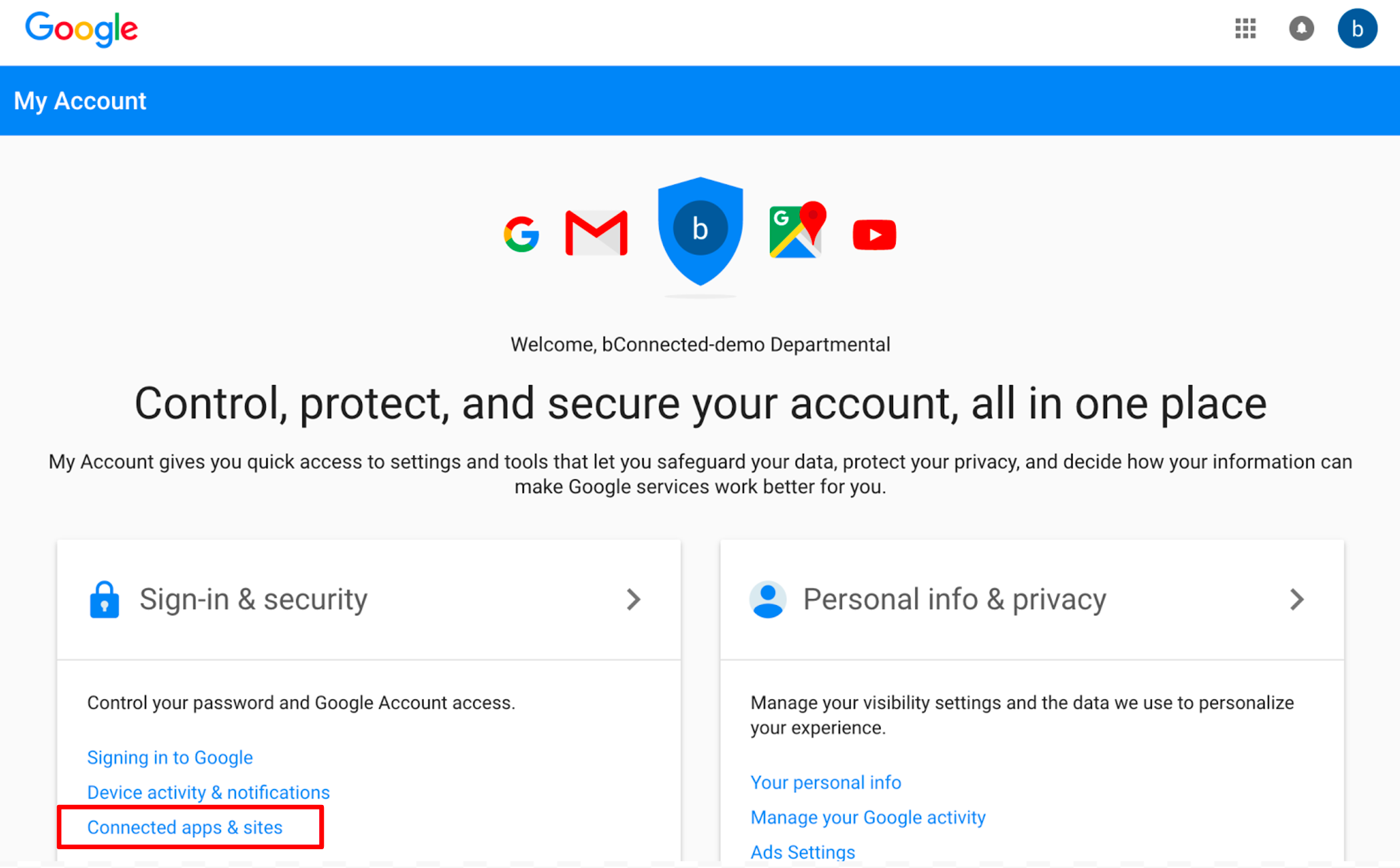Viewport: 1400px width, 868px height.
Task: Open Your personal info
Action: (x=825, y=782)
